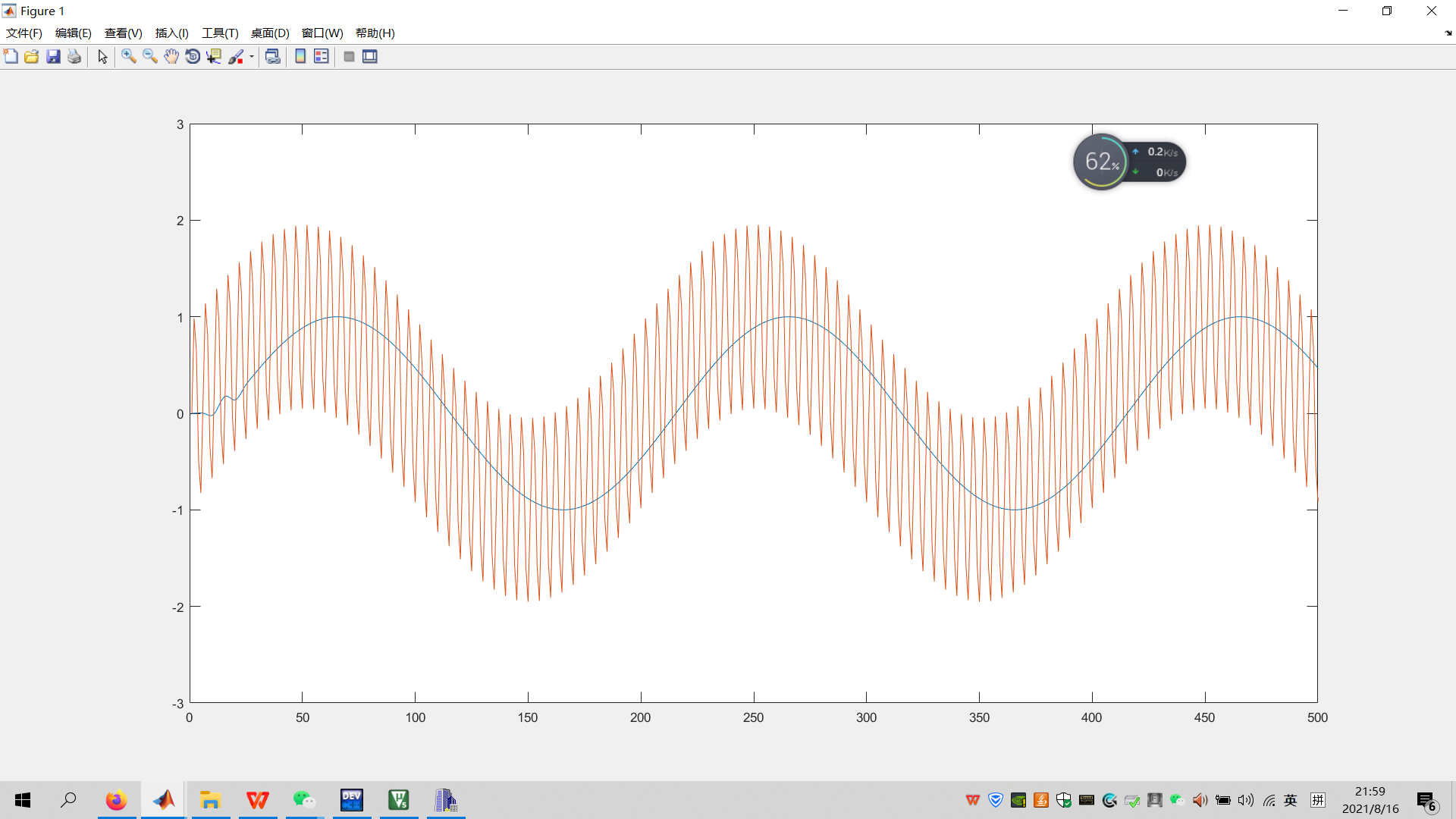Switch the input language indicator 英
1456x819 pixels.
point(1291,800)
